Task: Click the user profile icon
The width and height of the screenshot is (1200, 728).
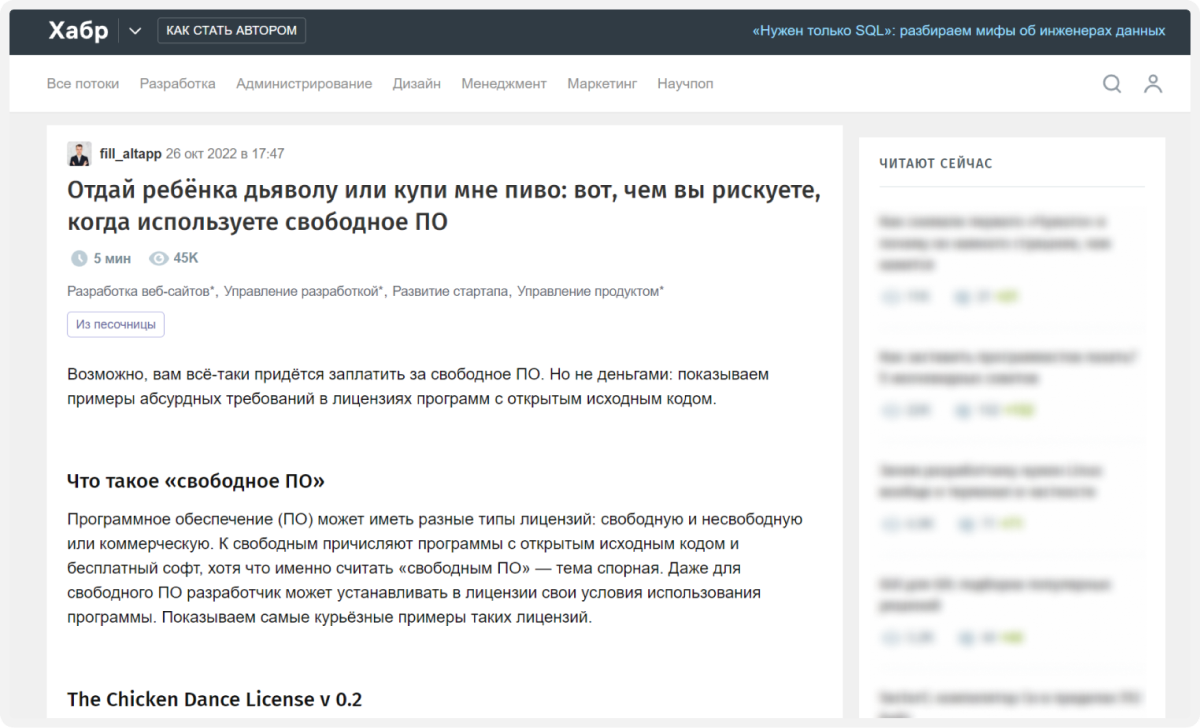Action: tap(1153, 84)
